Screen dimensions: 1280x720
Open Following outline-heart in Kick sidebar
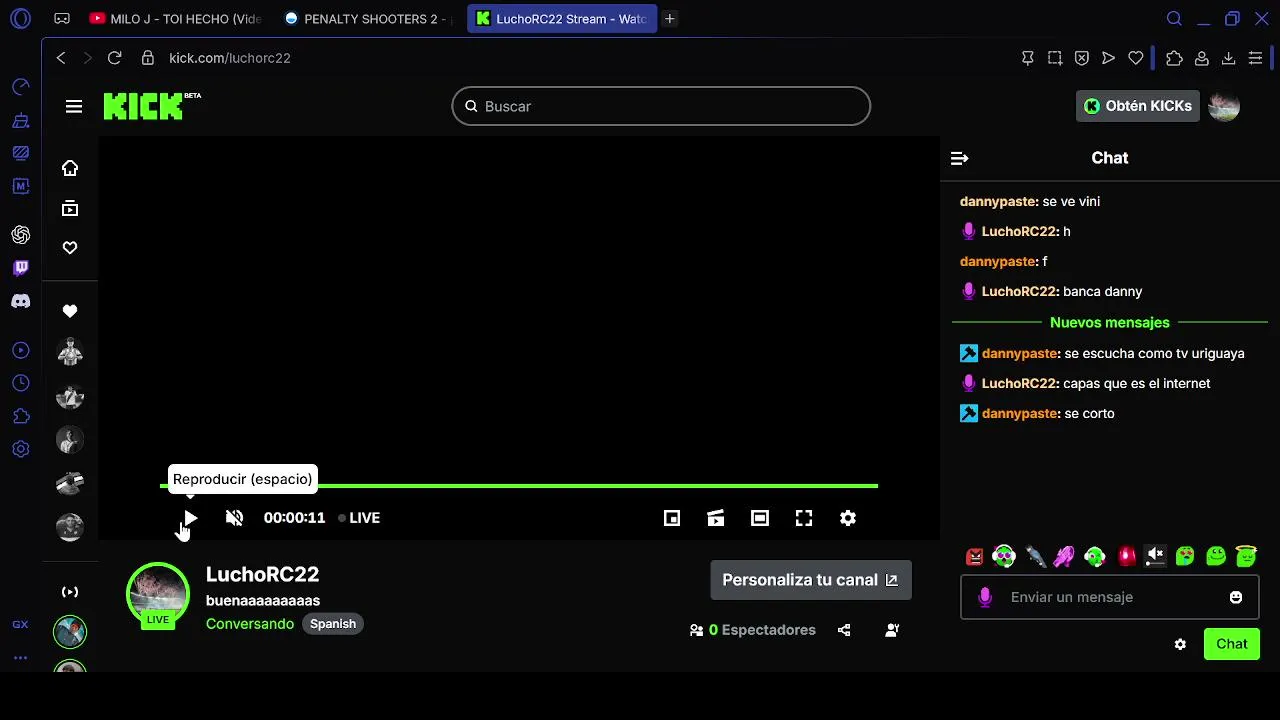70,248
